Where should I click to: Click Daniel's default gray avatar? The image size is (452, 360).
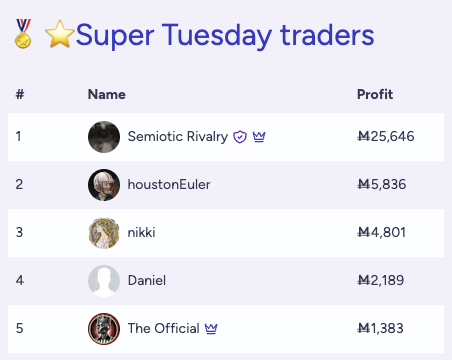tap(104, 281)
